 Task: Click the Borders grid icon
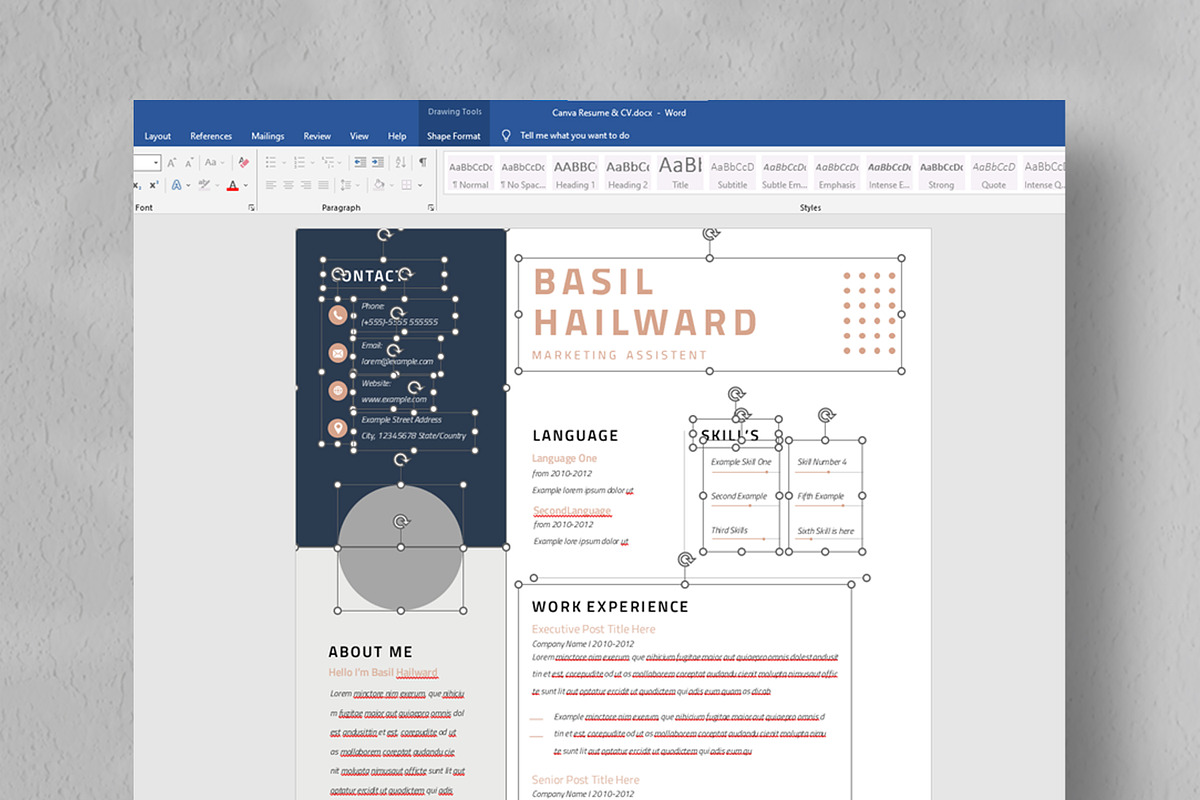pyautogui.click(x=406, y=185)
